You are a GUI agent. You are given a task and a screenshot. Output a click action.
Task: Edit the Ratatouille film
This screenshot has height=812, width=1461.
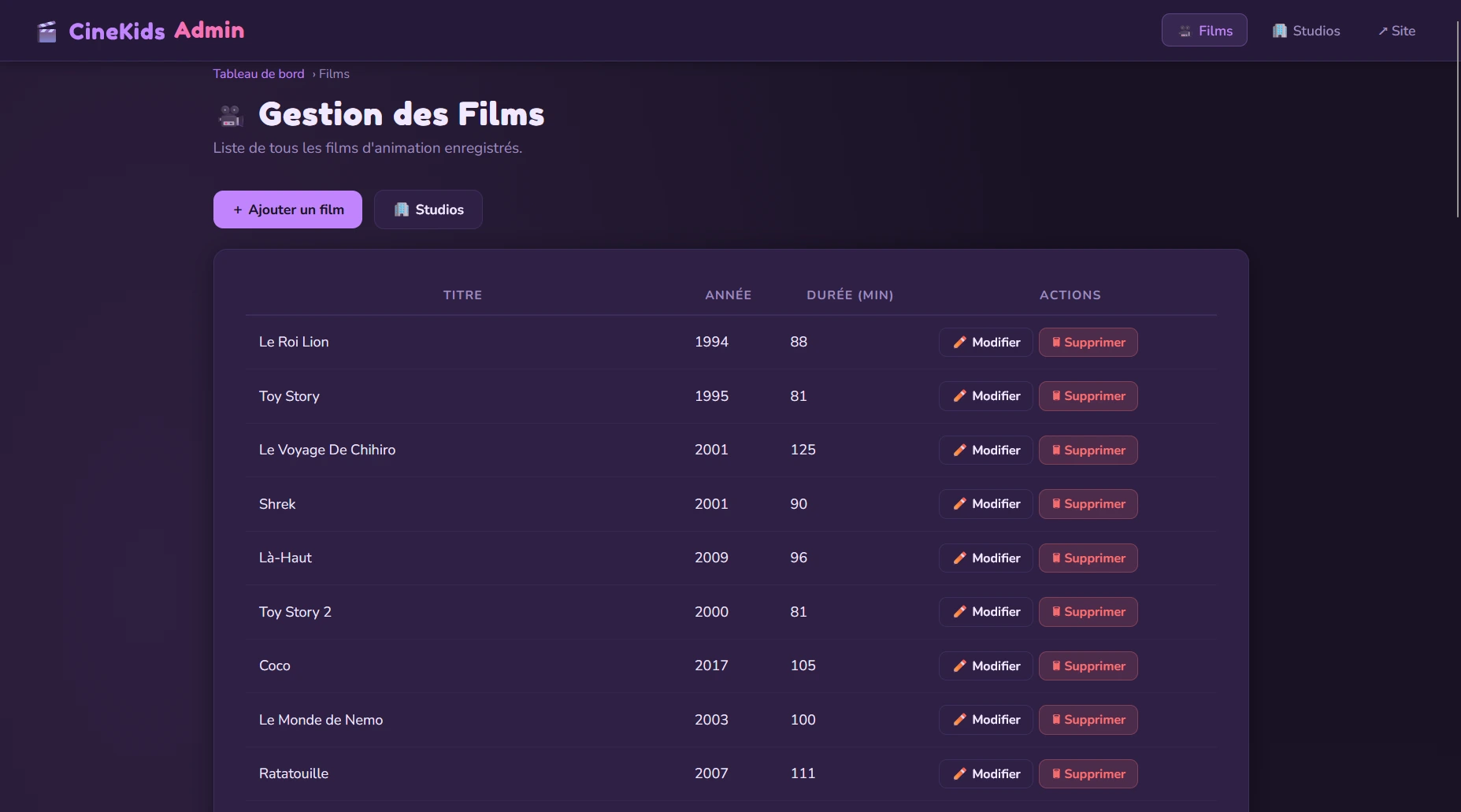click(985, 773)
